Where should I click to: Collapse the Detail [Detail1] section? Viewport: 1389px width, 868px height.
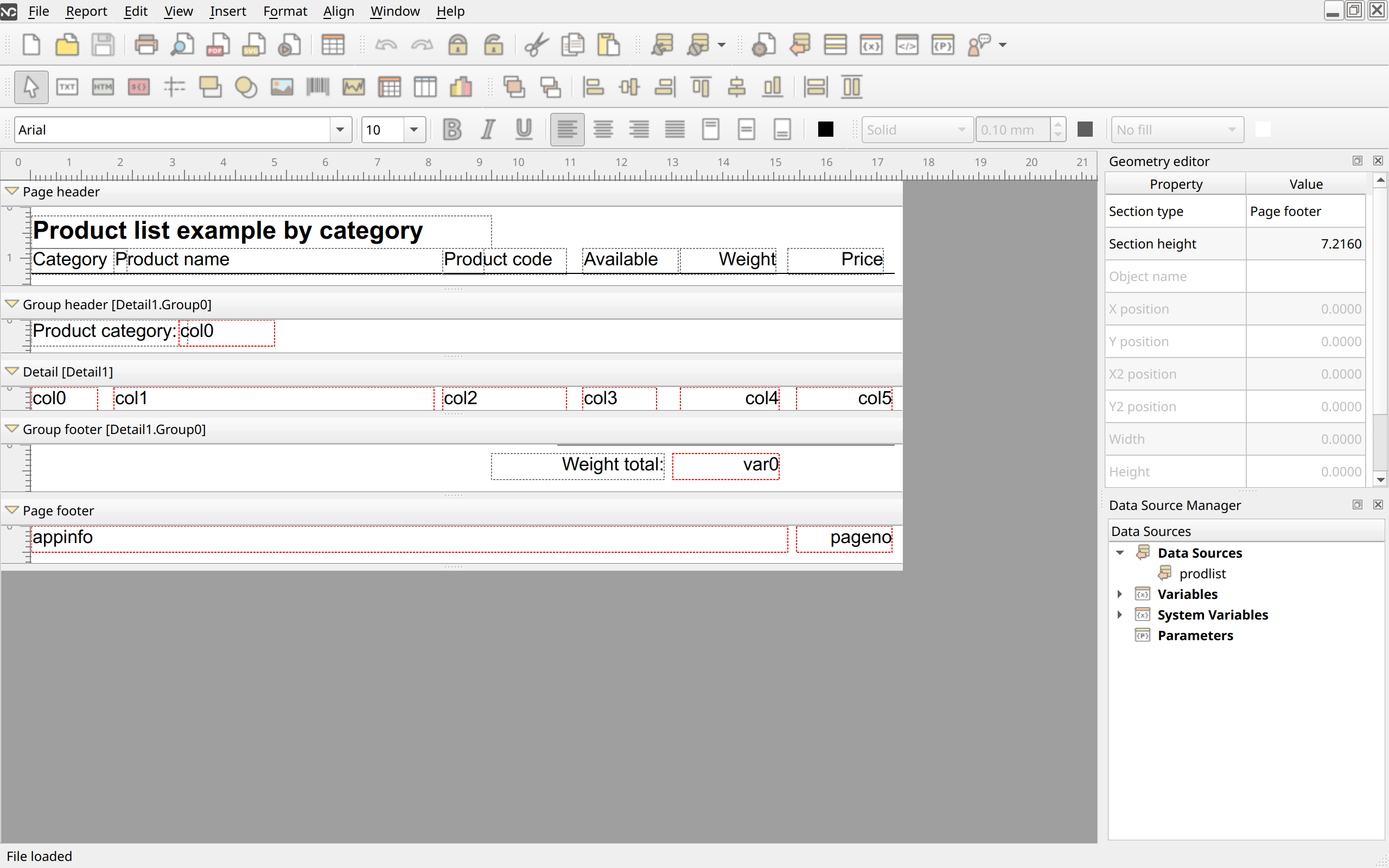pyautogui.click(x=11, y=372)
